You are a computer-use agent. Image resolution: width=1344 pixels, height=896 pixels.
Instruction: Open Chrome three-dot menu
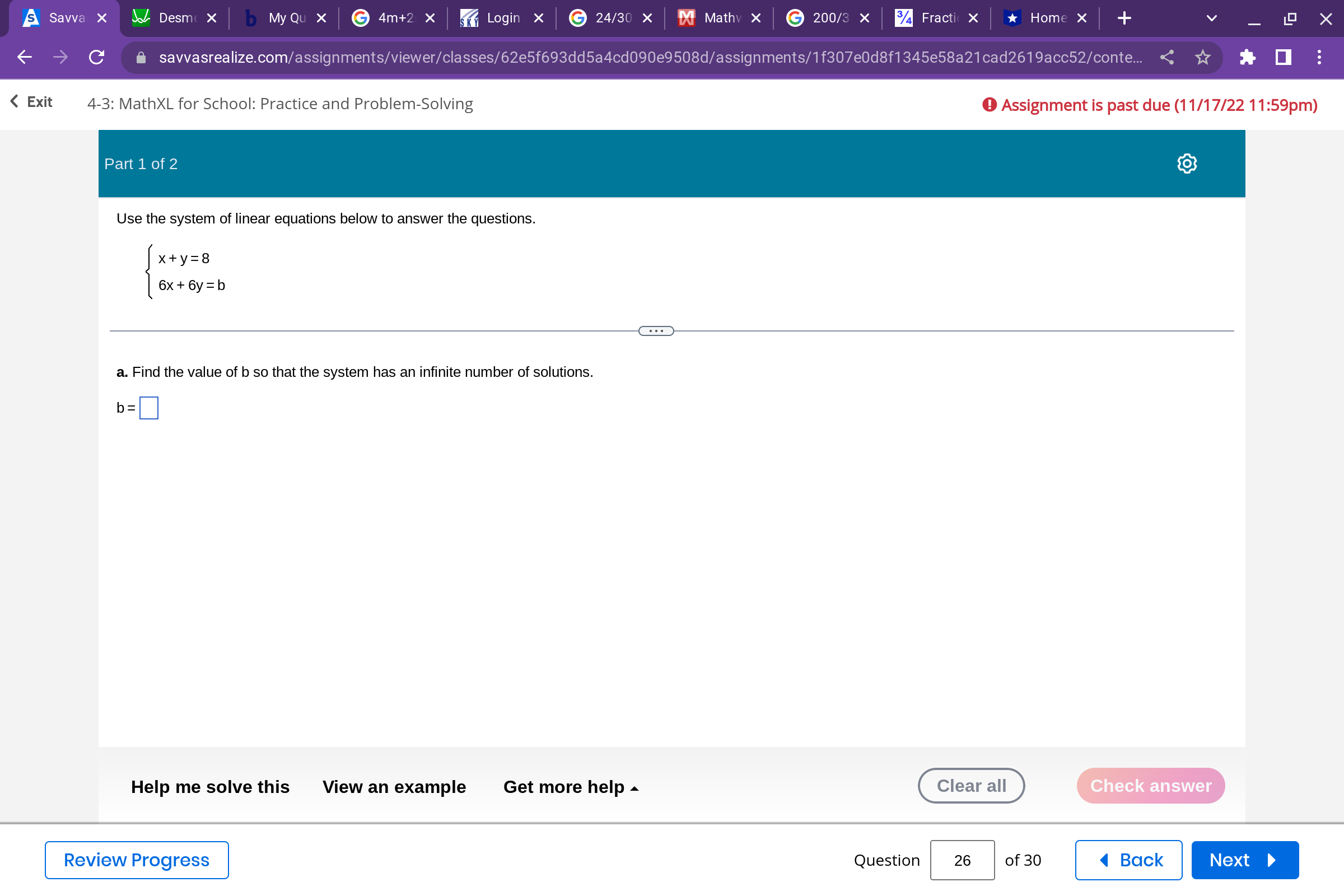(x=1319, y=57)
